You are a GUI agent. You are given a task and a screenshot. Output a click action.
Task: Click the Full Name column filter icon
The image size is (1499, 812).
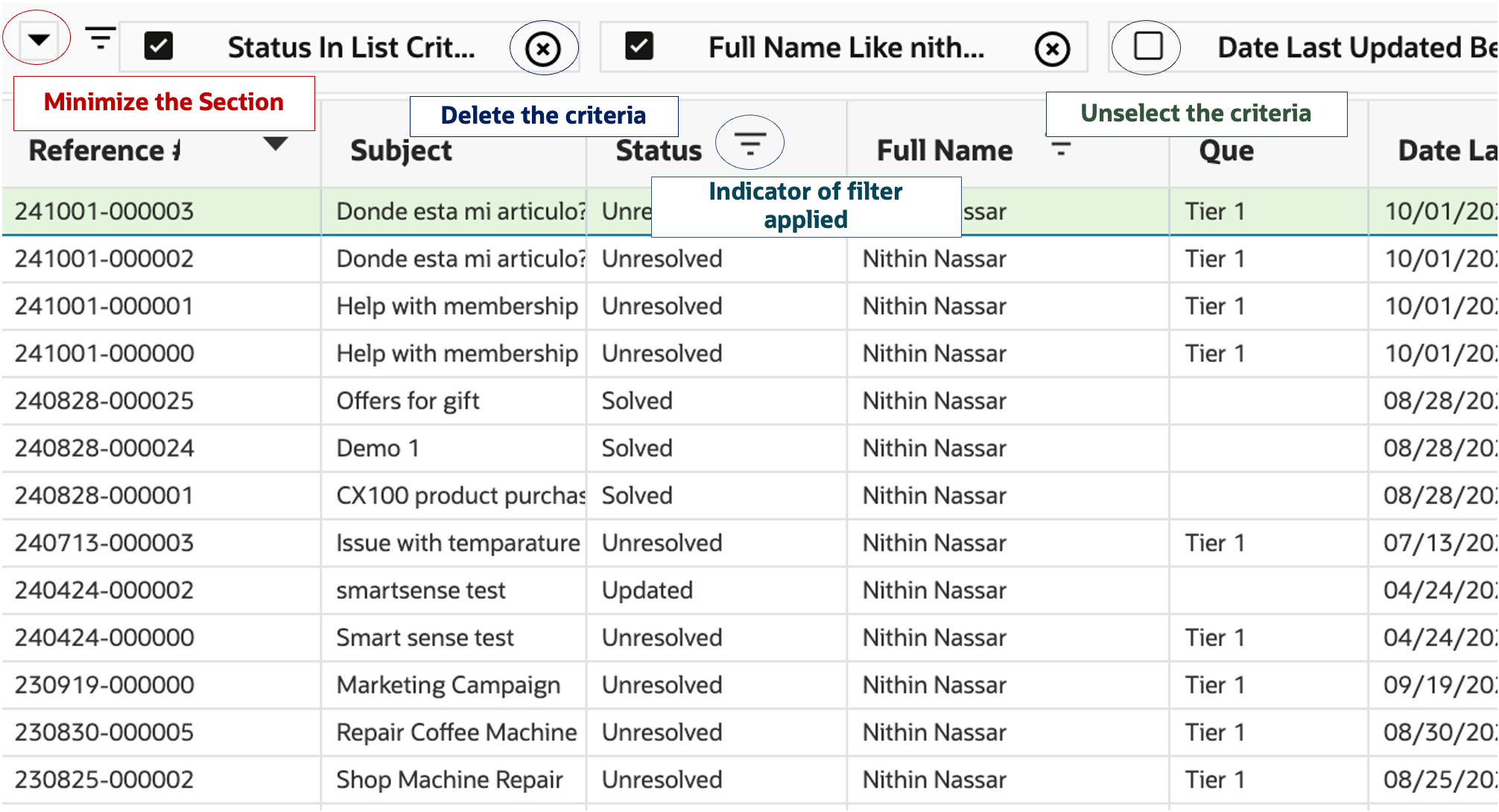point(1060,148)
